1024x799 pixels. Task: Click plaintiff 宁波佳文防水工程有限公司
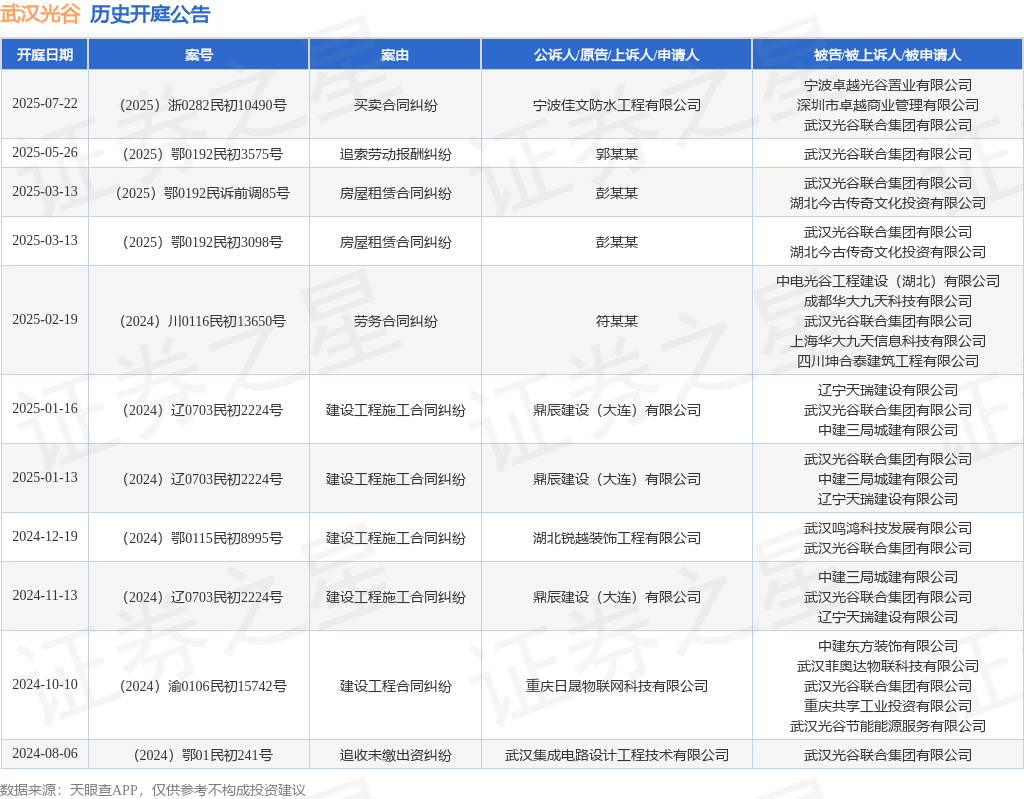(x=616, y=105)
